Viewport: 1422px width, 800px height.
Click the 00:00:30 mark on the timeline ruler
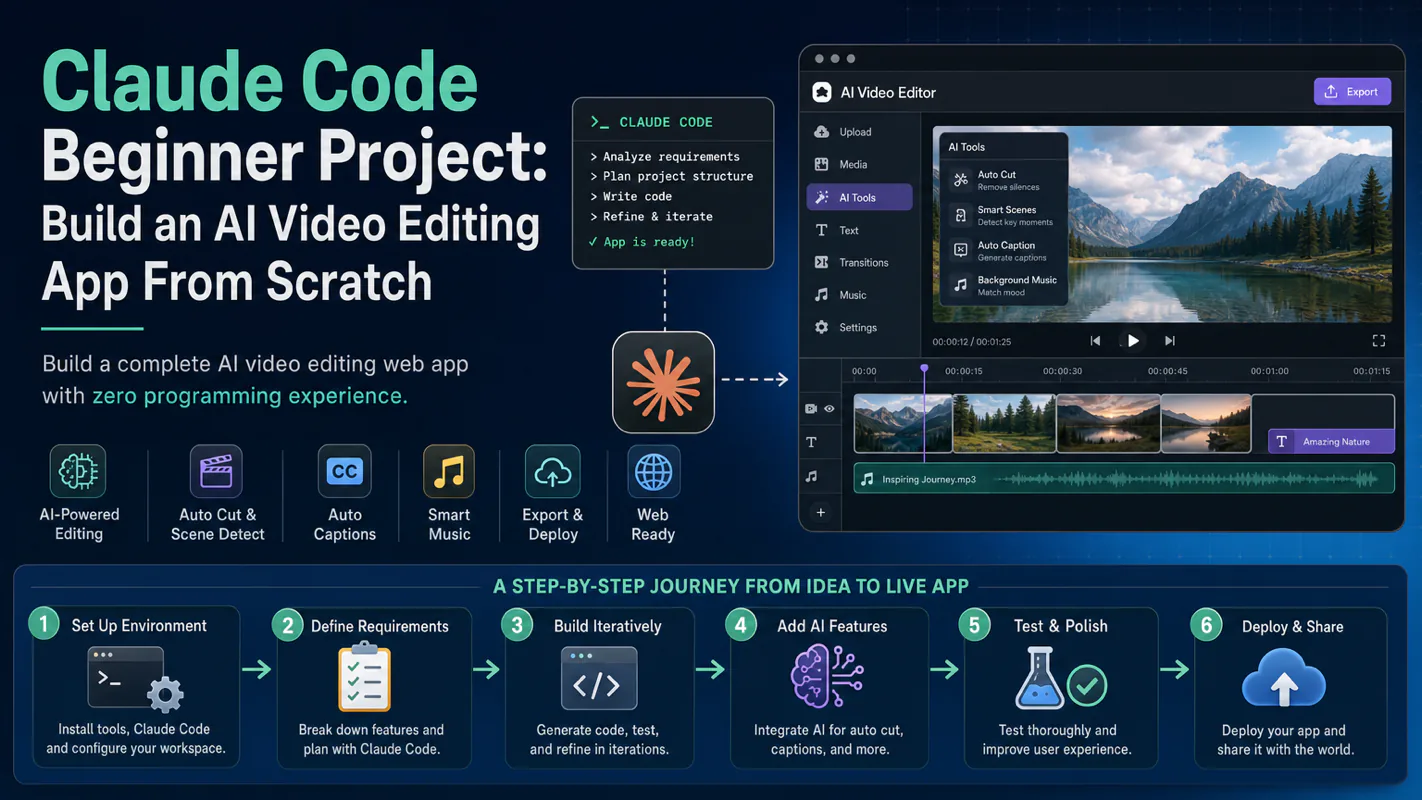1062,371
